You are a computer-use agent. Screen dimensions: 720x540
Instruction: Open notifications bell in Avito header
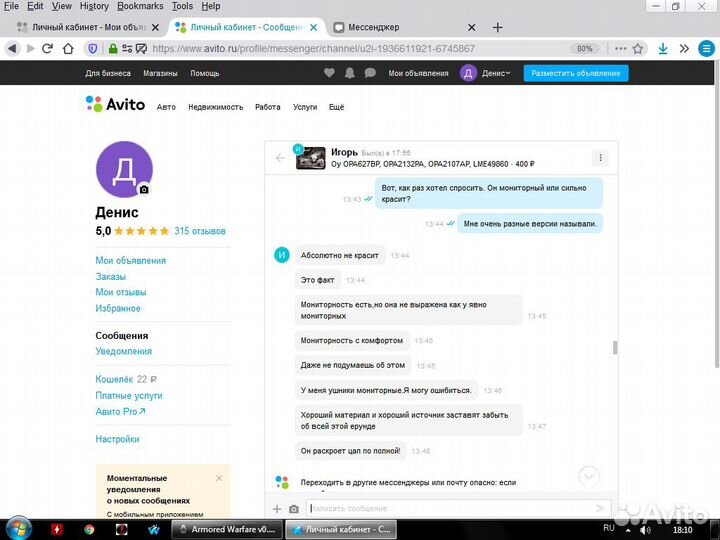pos(350,73)
